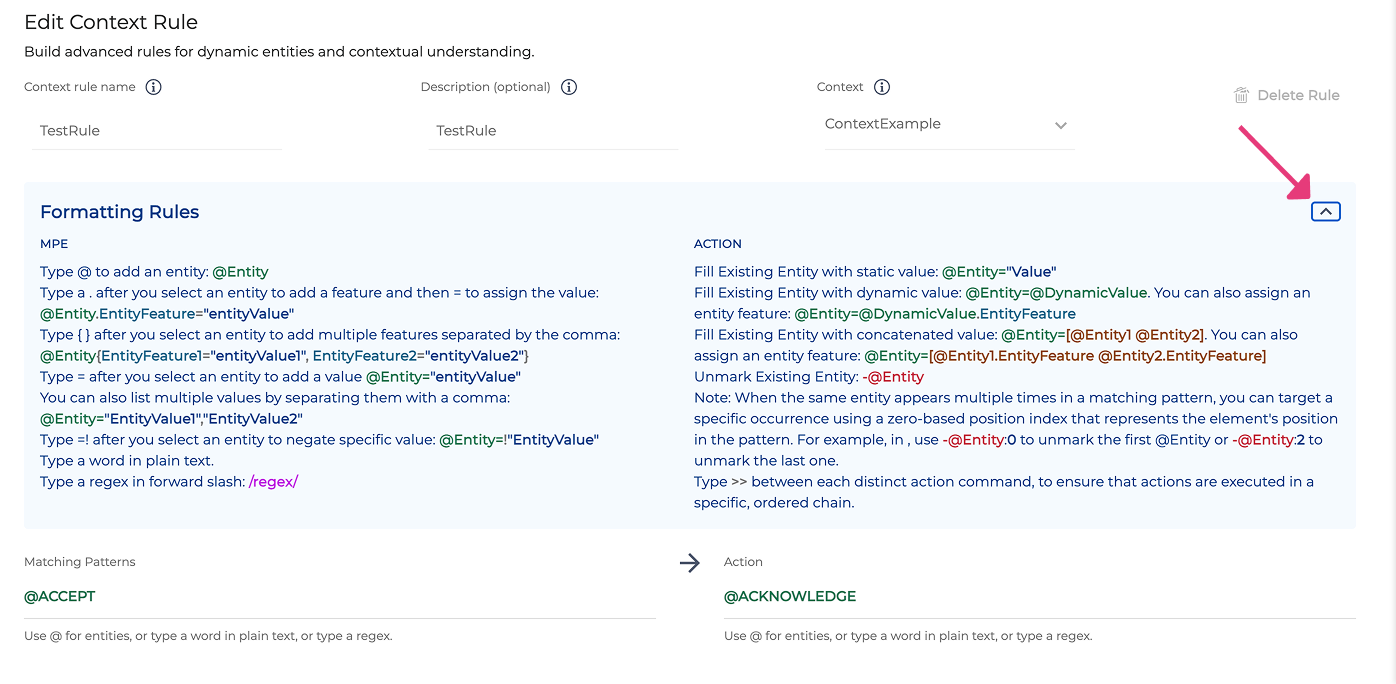Click into the Description text field
This screenshot has height=684, width=1396.
tap(552, 131)
